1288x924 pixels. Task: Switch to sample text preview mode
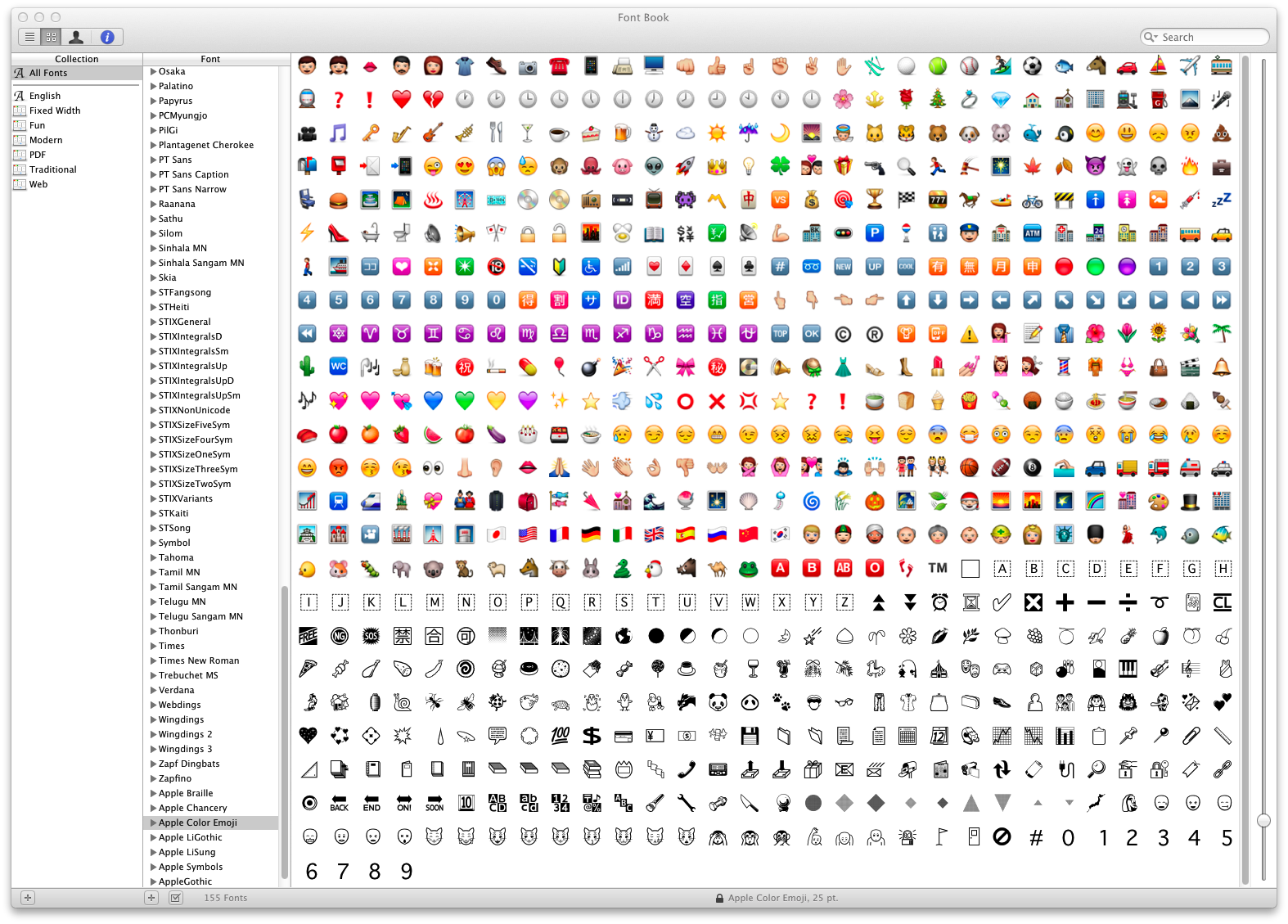pyautogui.click(x=29, y=37)
